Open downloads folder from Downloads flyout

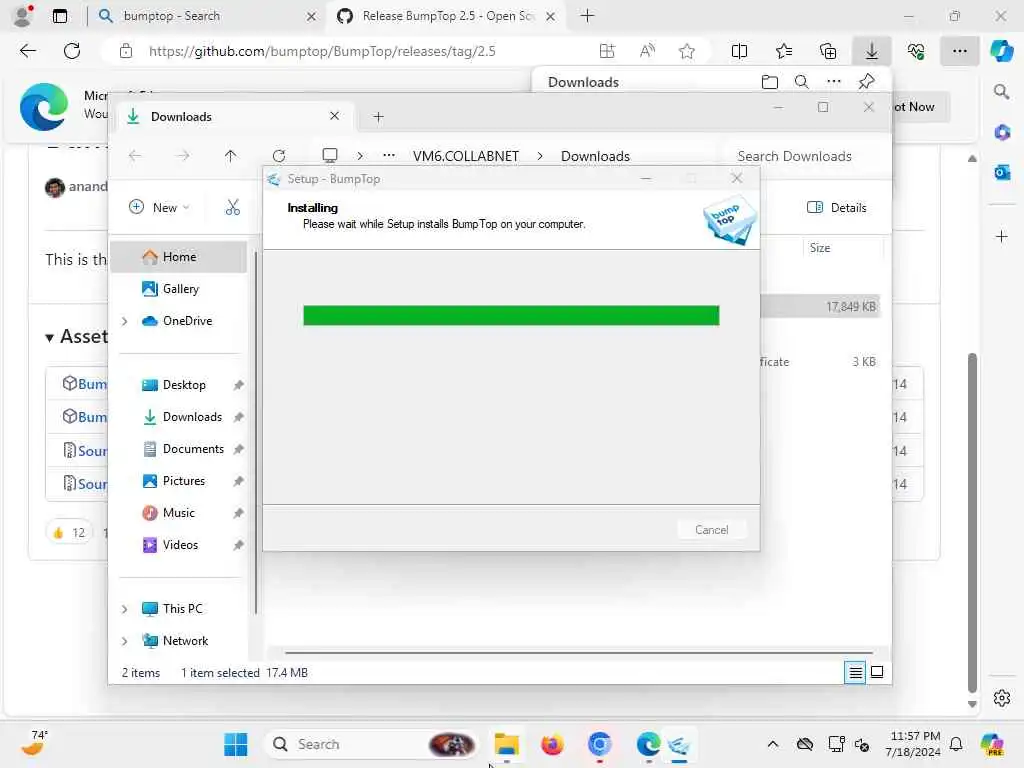tap(770, 82)
